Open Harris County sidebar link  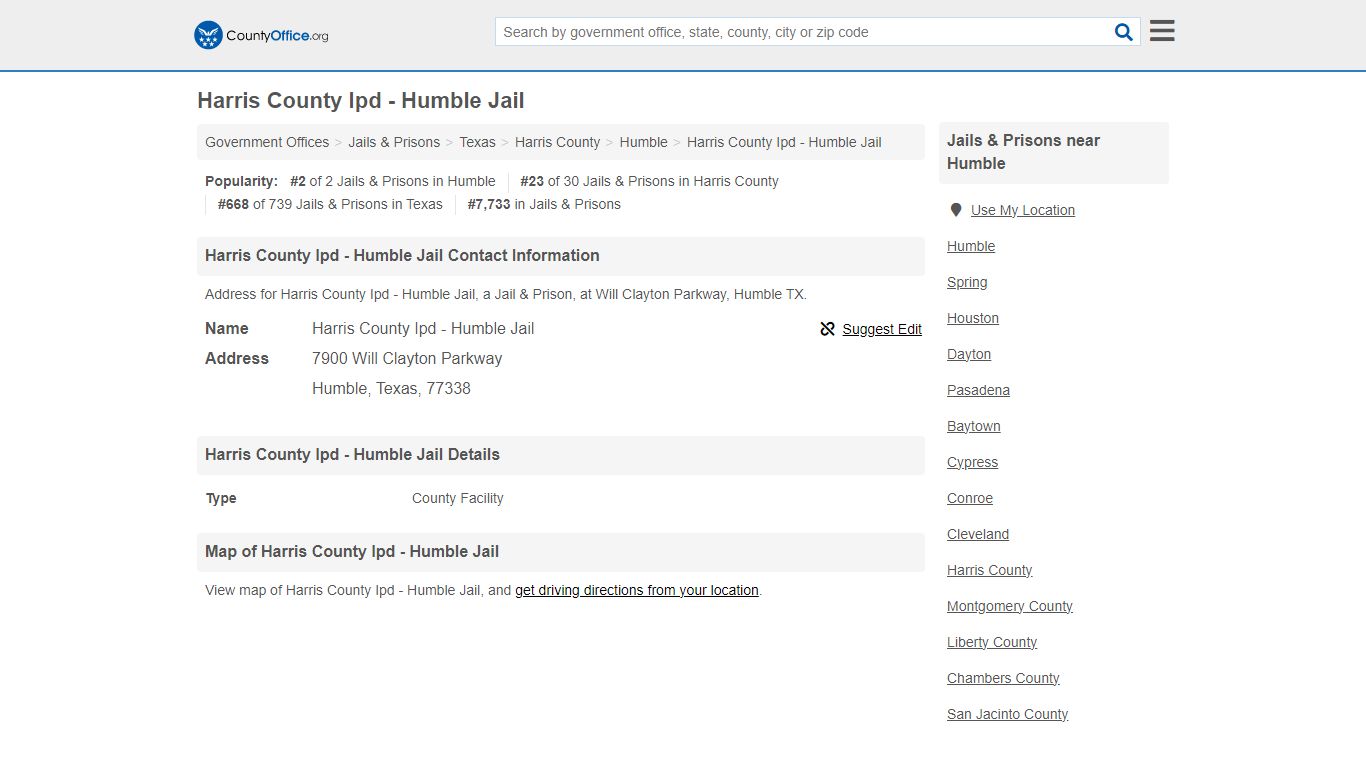[x=989, y=570]
